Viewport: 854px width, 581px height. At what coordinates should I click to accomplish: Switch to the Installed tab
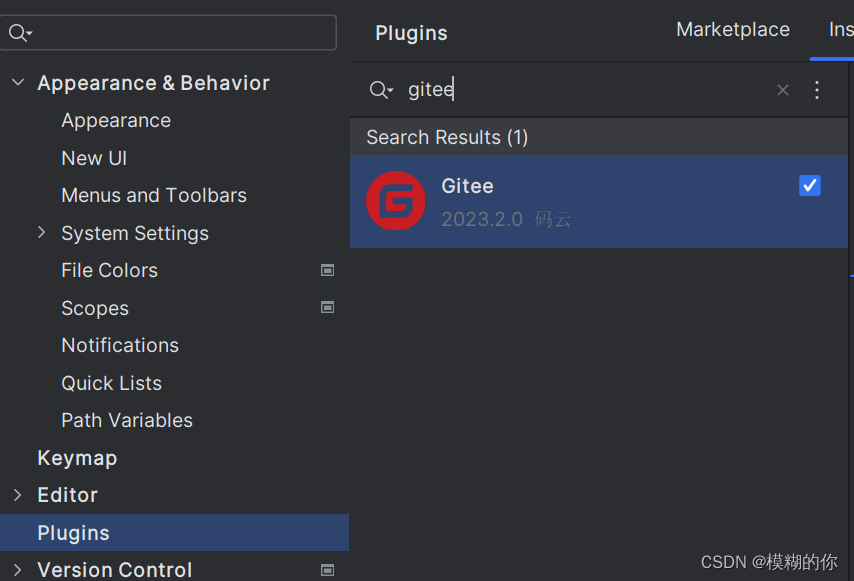pyautogui.click(x=840, y=30)
